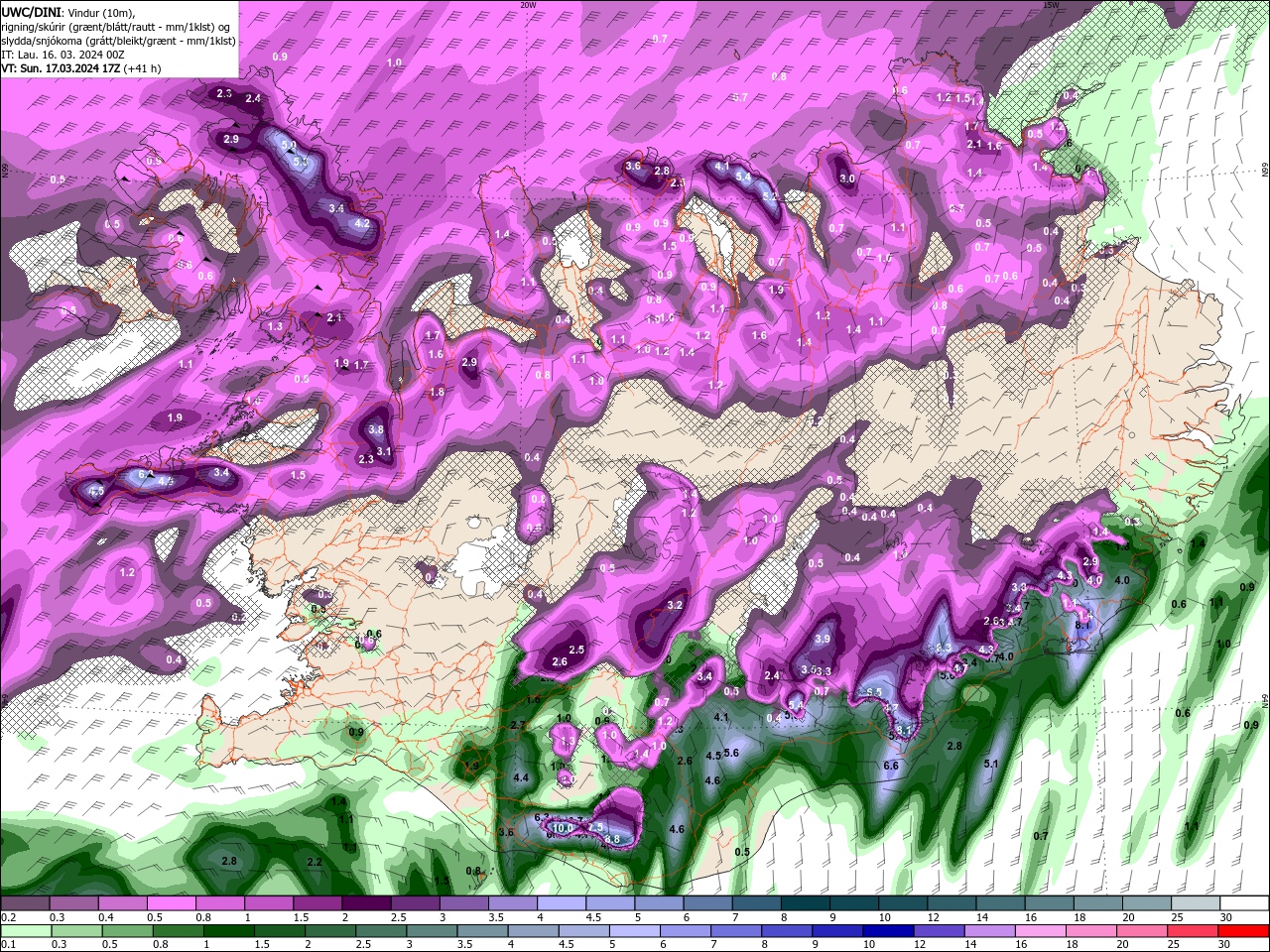Click the white 30 swatch in upper legend
Image resolution: width=1270 pixels, height=952 pixels.
tap(1244, 903)
